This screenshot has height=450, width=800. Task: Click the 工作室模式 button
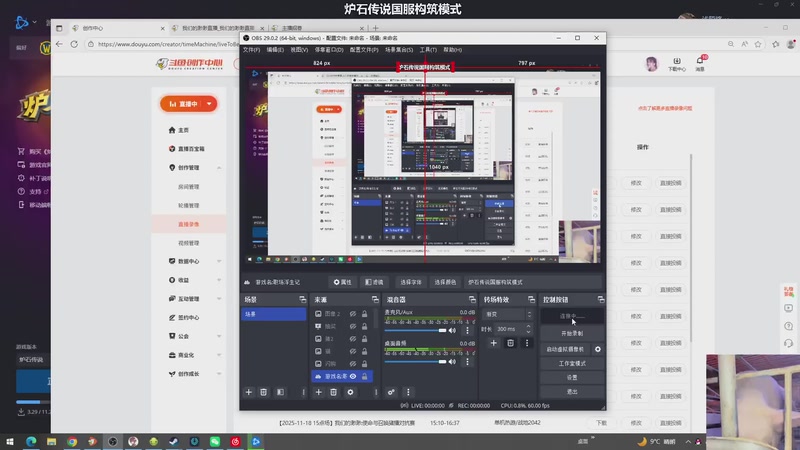point(572,363)
